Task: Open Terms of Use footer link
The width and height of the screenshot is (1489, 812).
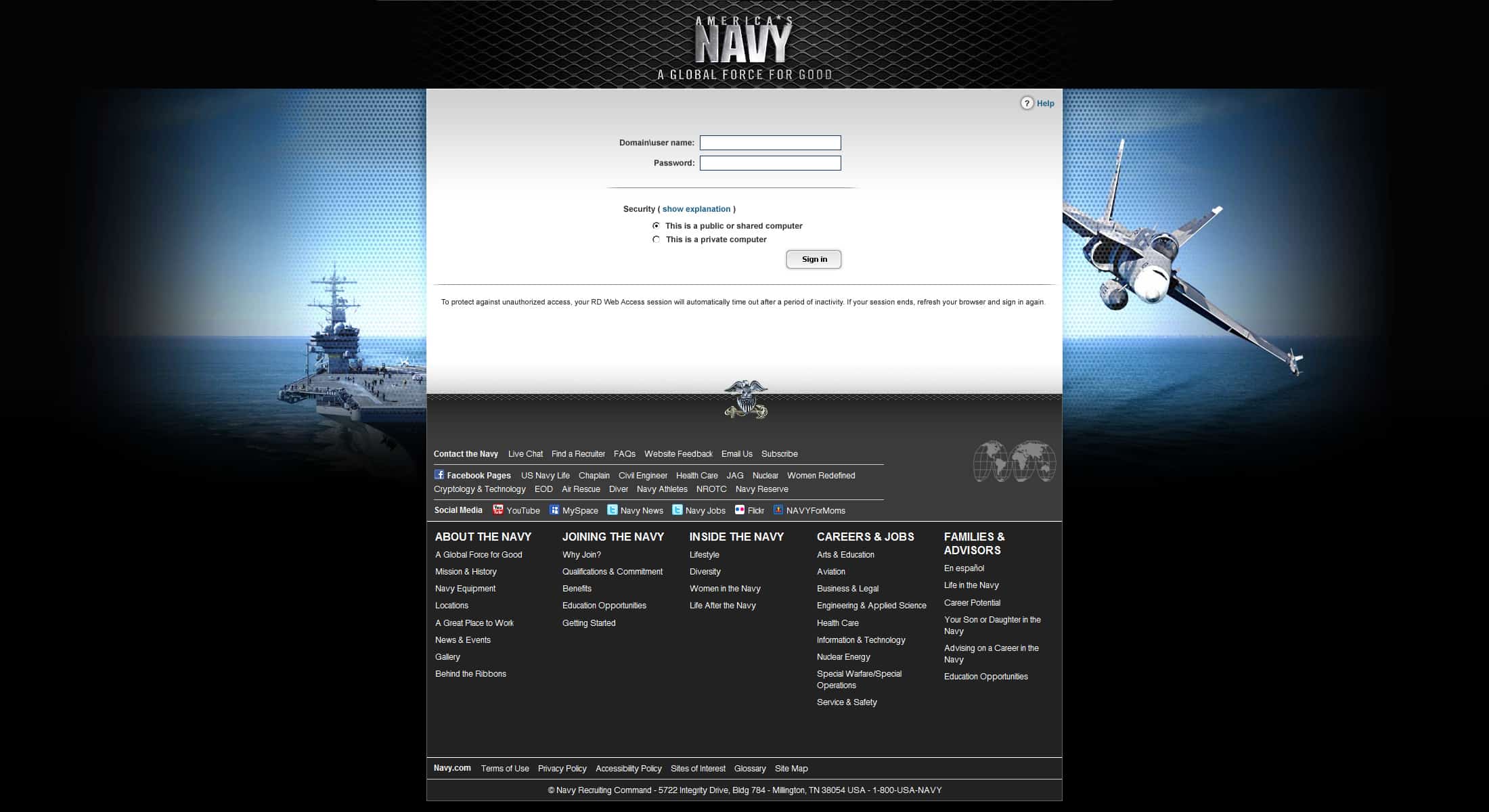Action: pos(505,769)
